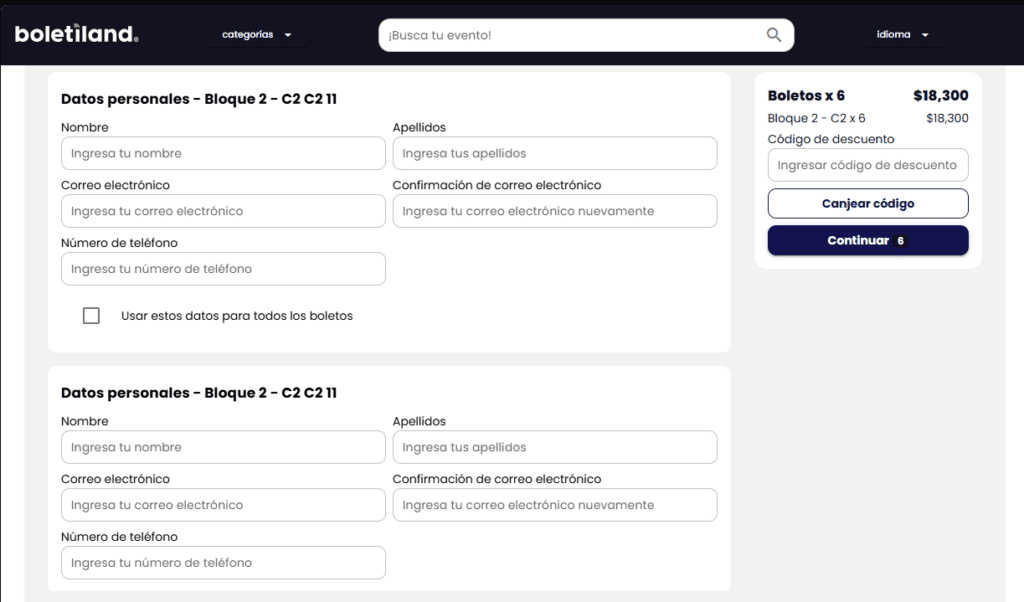Click the boletiland logo
Viewport: 1024px width, 602px height.
[77, 34]
